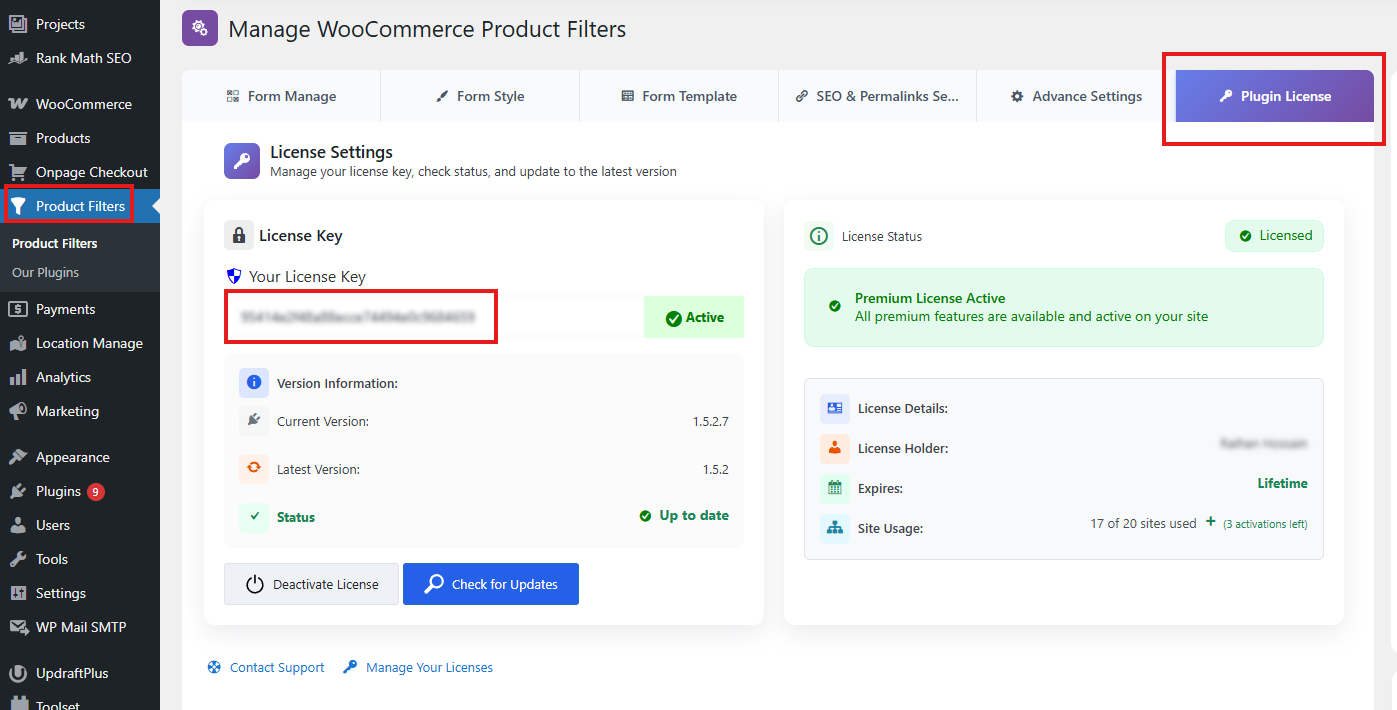The width and height of the screenshot is (1397, 710).
Task: Click the Expires calendar icon
Action: coord(835,488)
